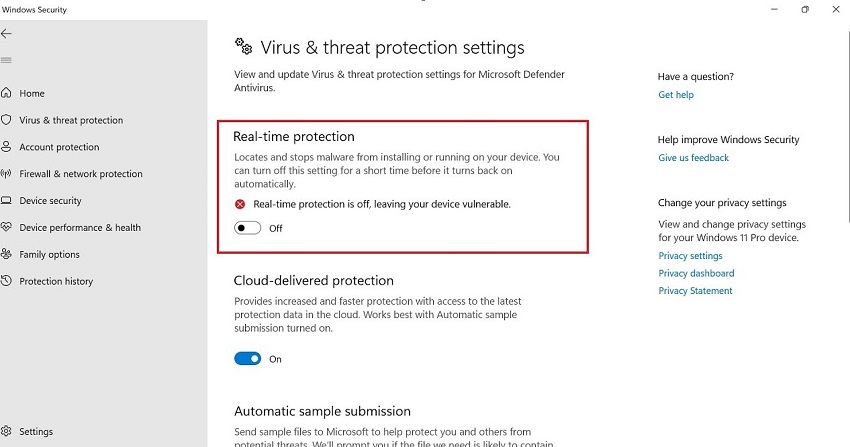The image size is (850, 447).
Task: Click the Virus & threat protection settings heading
Action: [392, 47]
